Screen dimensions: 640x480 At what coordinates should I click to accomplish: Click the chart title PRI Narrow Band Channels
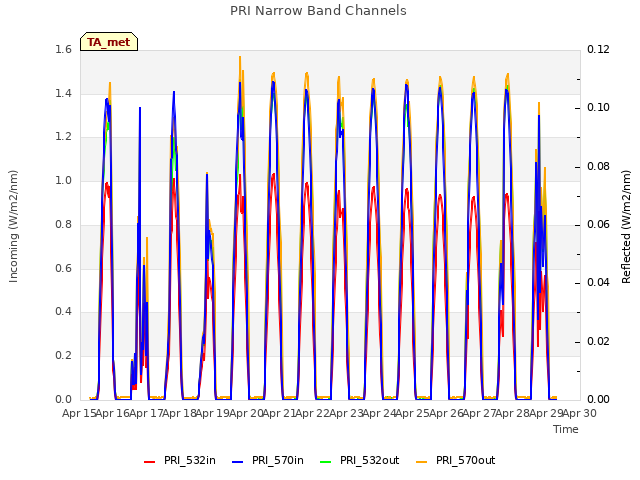pos(318,11)
